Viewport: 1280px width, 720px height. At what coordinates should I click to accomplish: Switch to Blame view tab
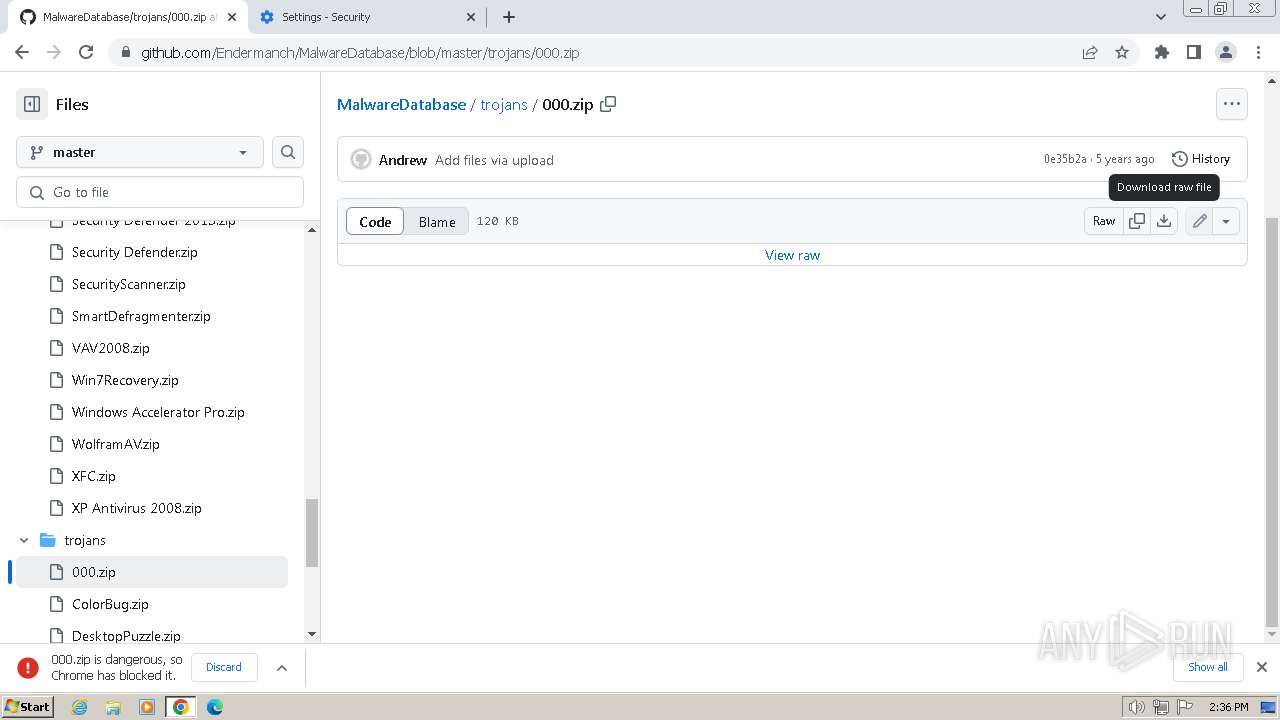click(x=437, y=222)
